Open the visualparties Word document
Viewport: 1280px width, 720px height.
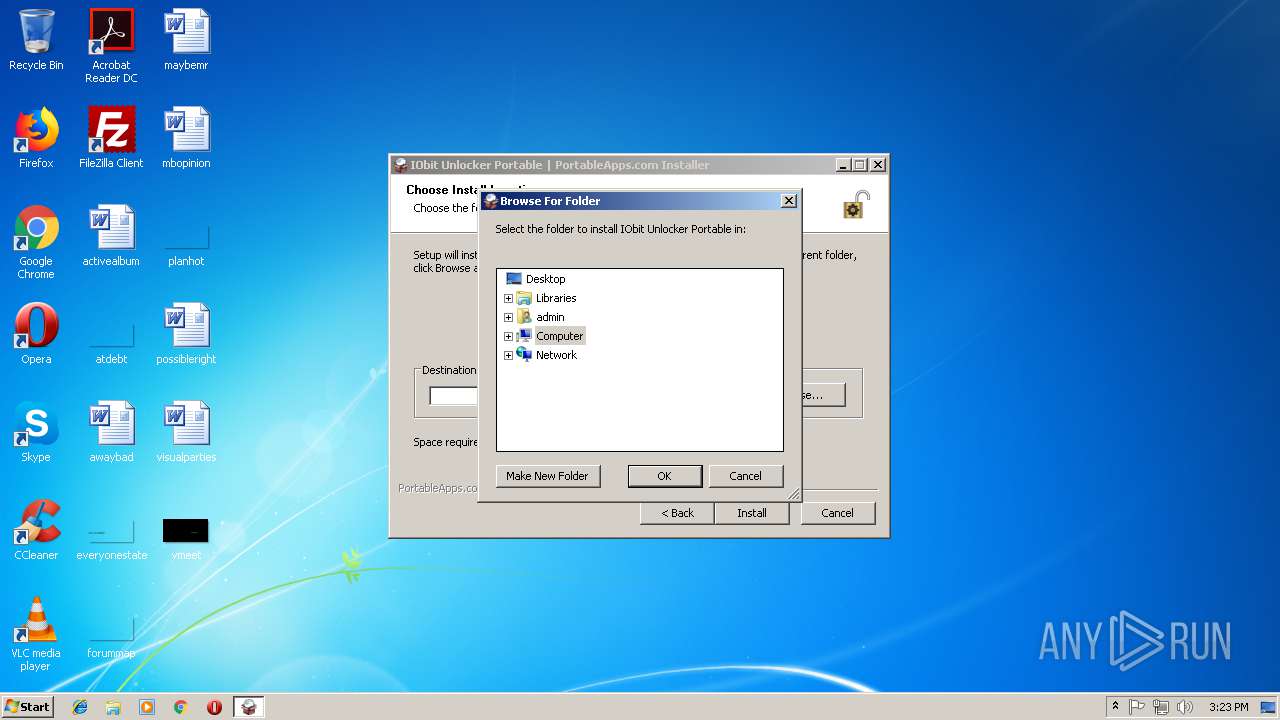click(186, 432)
